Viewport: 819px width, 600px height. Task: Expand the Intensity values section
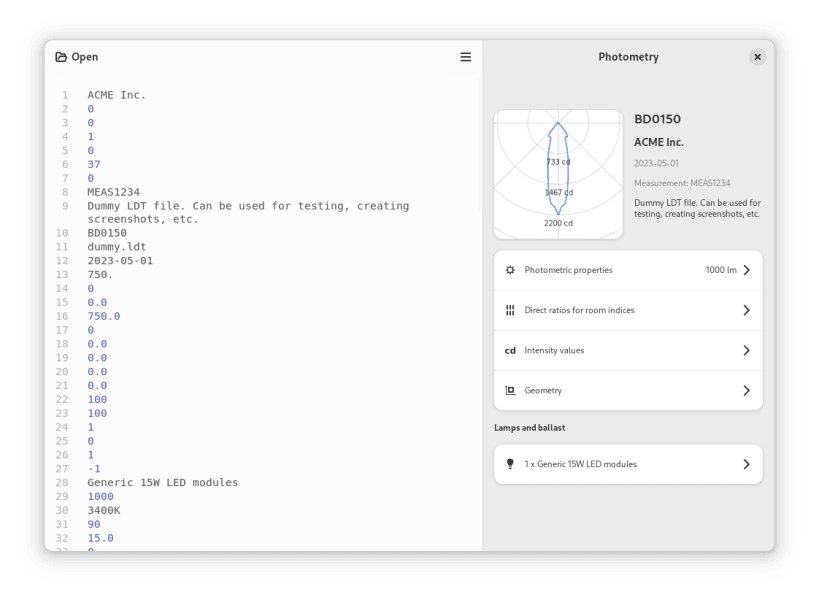[x=746, y=350]
